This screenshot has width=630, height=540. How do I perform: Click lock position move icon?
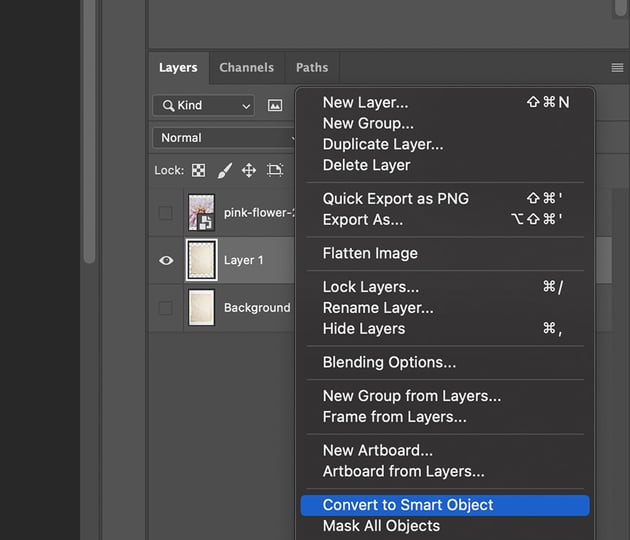[249, 170]
